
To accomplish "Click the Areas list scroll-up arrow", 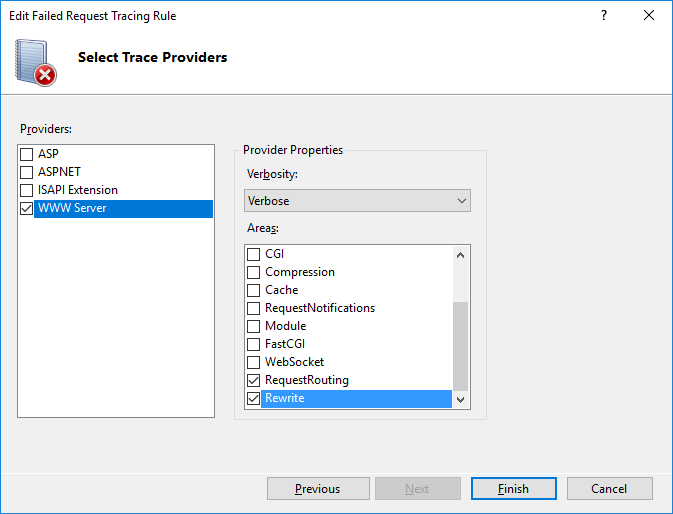I will click(x=461, y=255).
